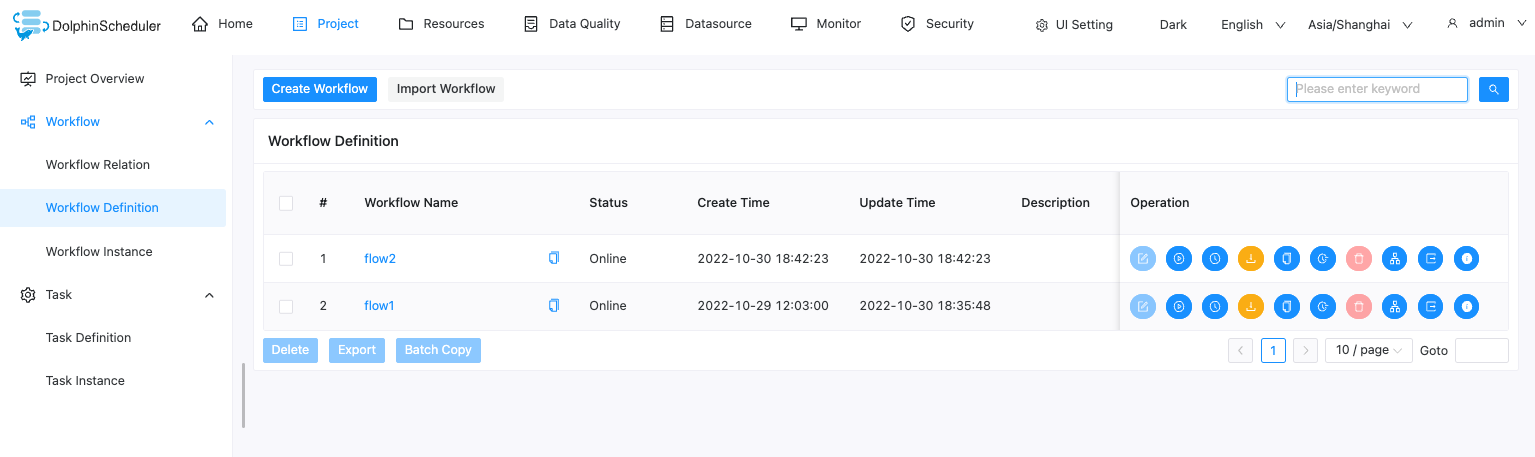
Task: Open timing settings for flow1
Action: point(1215,306)
